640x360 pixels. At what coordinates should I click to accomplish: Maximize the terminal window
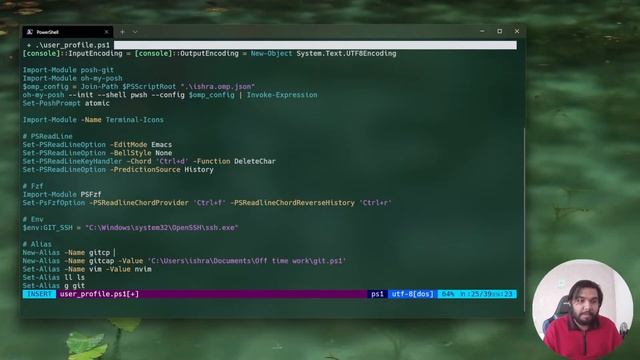point(500,31)
